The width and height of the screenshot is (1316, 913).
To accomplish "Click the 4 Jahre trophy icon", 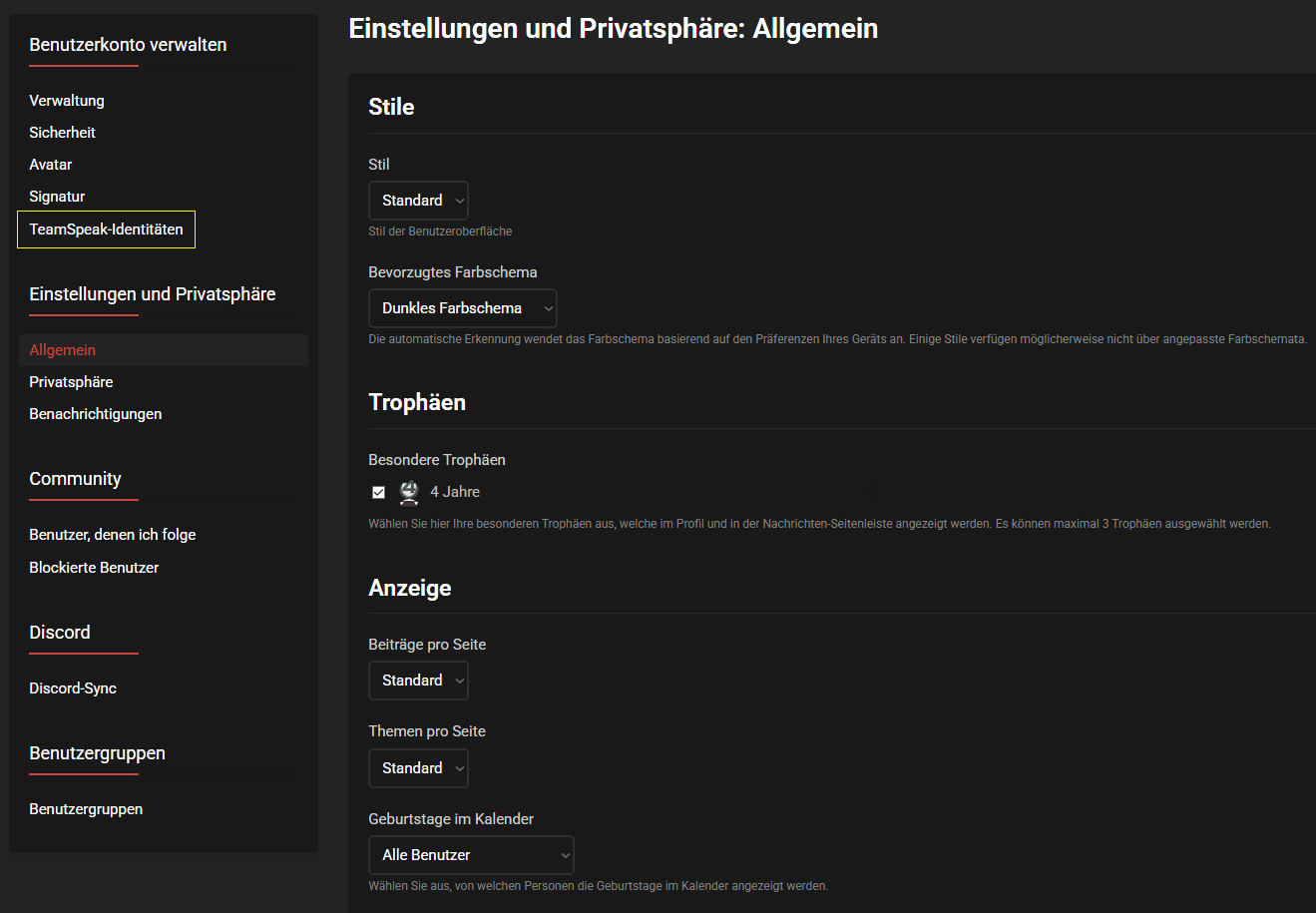I will coord(409,492).
